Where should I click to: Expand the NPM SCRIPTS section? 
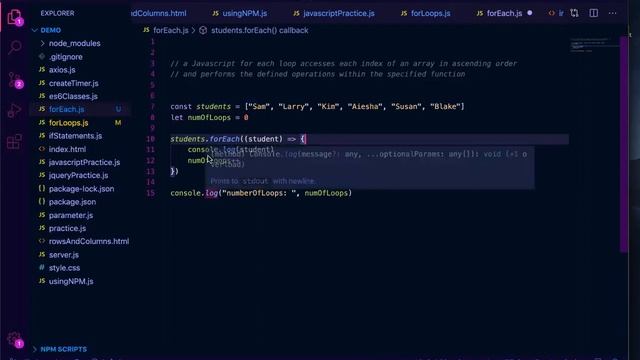[63, 349]
